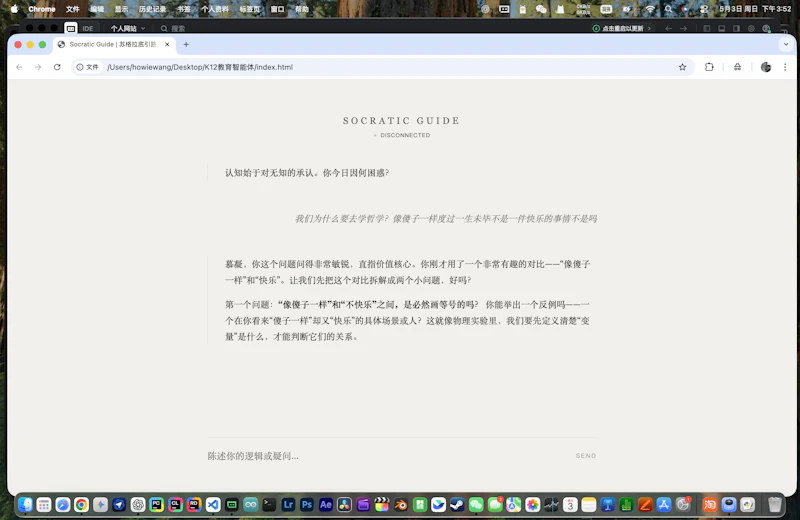Screen dimensions: 800x520
Task: Expand the tab search chevron in the tab strip
Action: pyautogui.click(x=786, y=44)
